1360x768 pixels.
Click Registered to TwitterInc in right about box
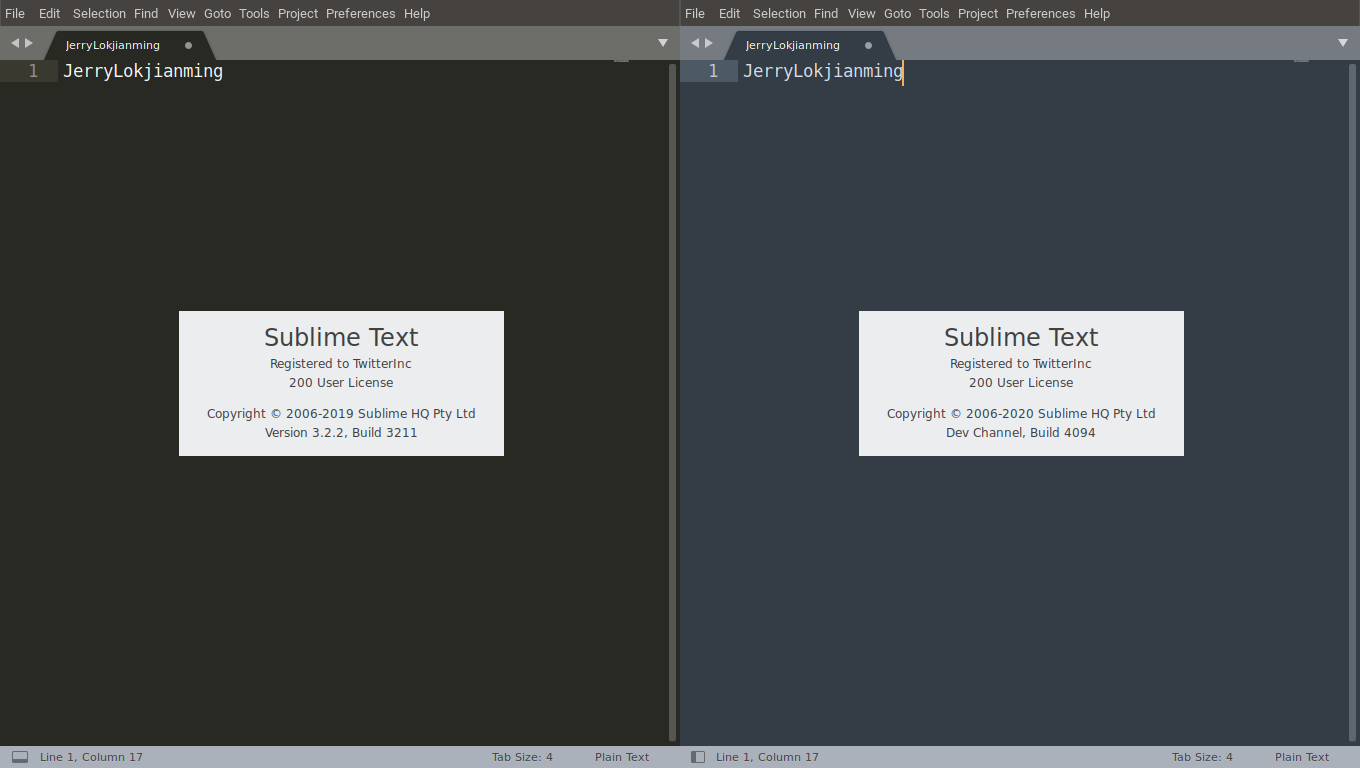(1021, 364)
